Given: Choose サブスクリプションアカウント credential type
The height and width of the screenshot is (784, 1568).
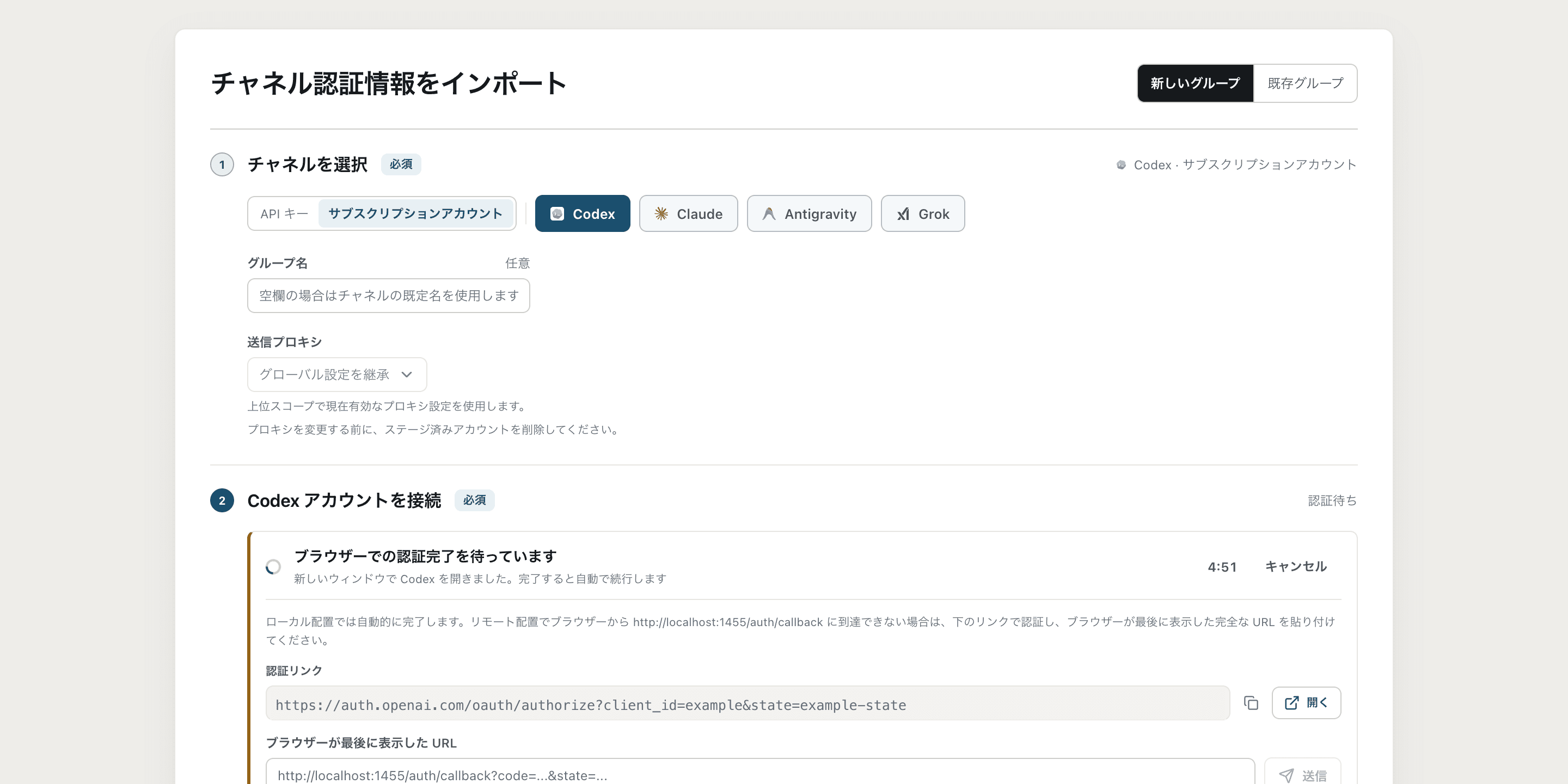Looking at the screenshot, I should coord(415,213).
